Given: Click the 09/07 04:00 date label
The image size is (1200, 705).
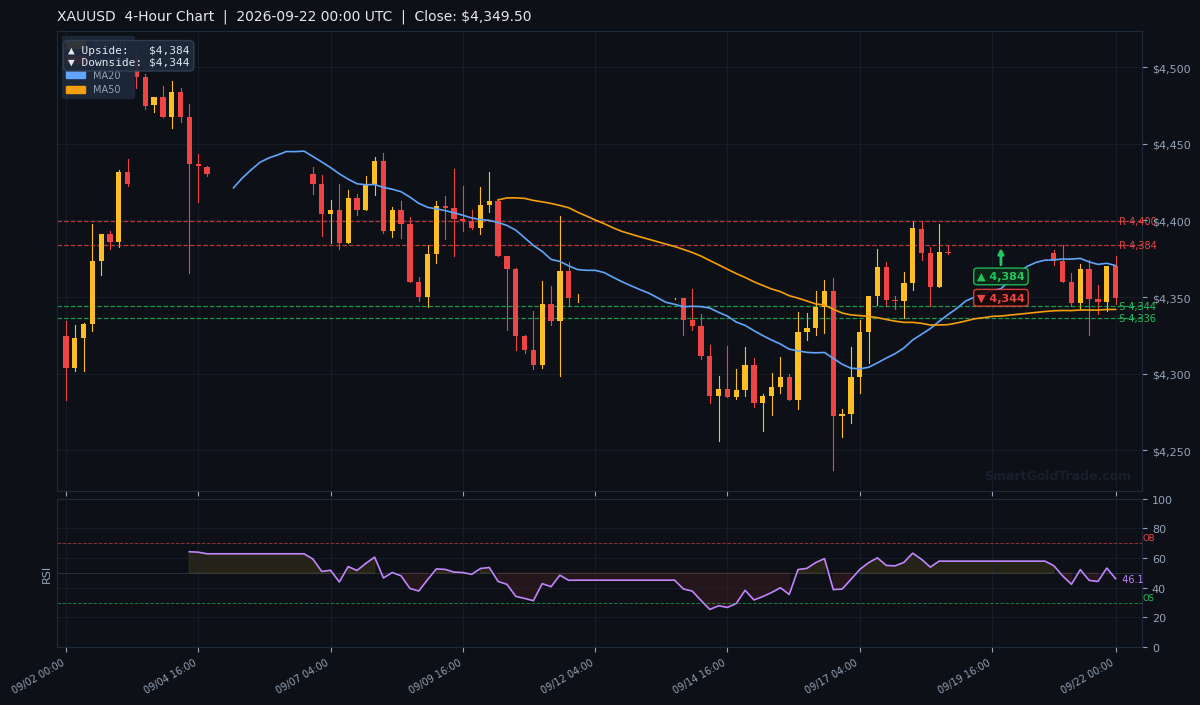Looking at the screenshot, I should [x=304, y=676].
